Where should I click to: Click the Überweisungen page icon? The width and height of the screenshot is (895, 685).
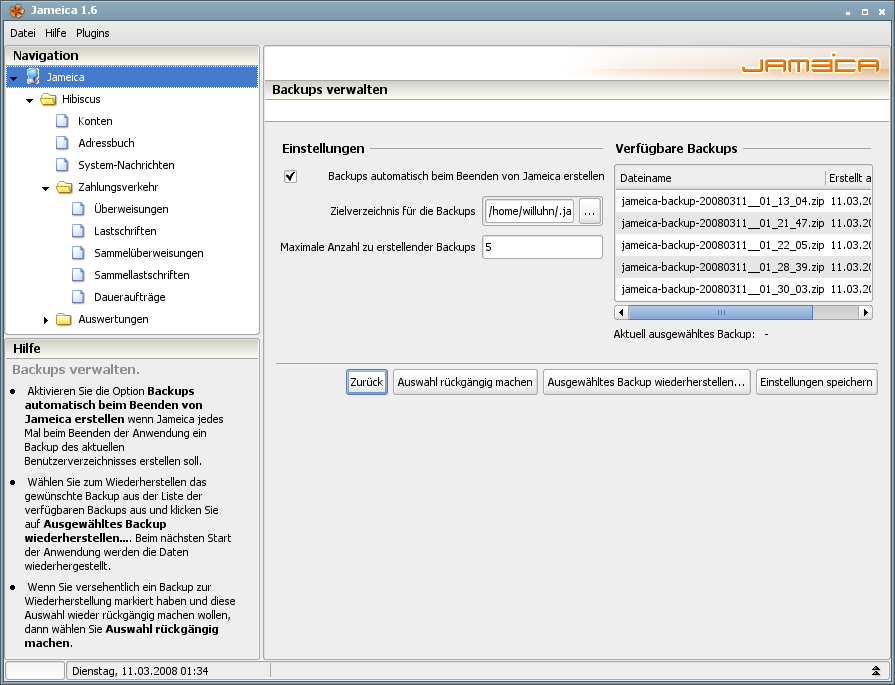point(78,209)
